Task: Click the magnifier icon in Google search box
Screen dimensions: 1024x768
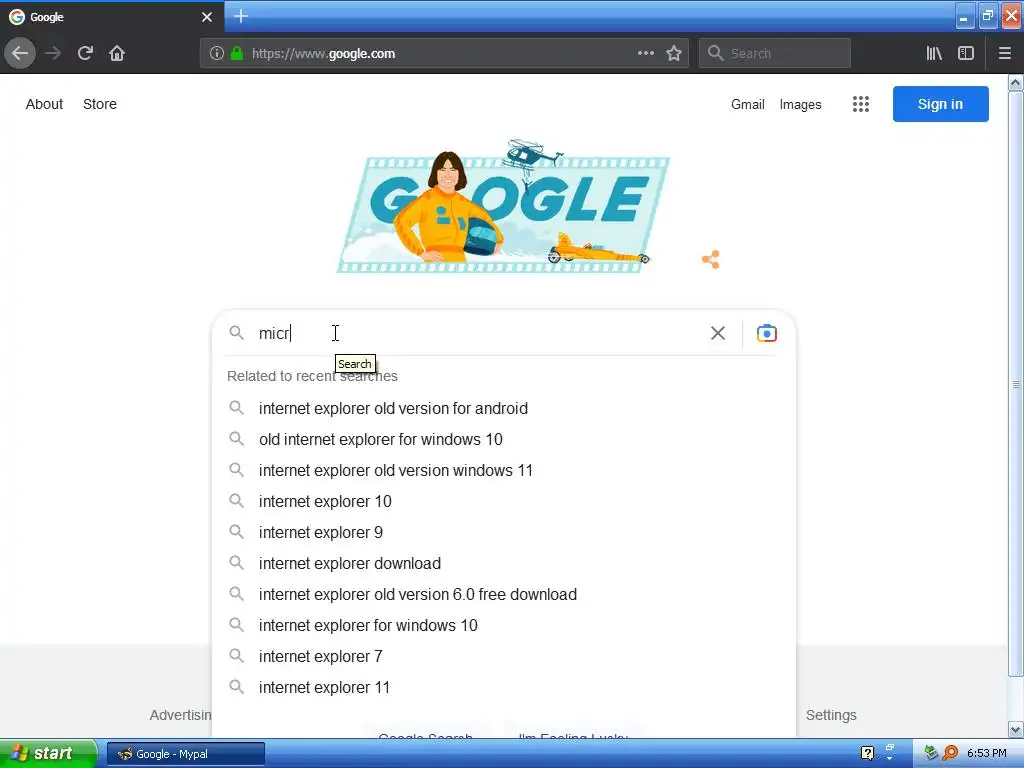Action: pyautogui.click(x=236, y=333)
